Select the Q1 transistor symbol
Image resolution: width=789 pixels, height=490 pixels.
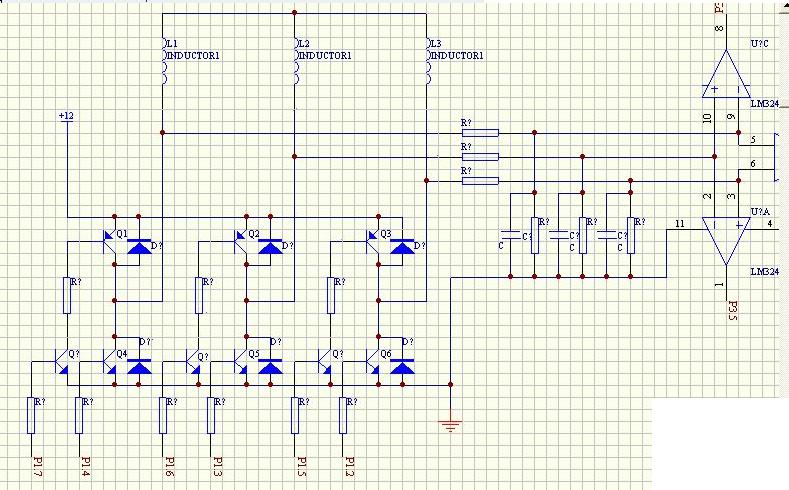(x=110, y=240)
